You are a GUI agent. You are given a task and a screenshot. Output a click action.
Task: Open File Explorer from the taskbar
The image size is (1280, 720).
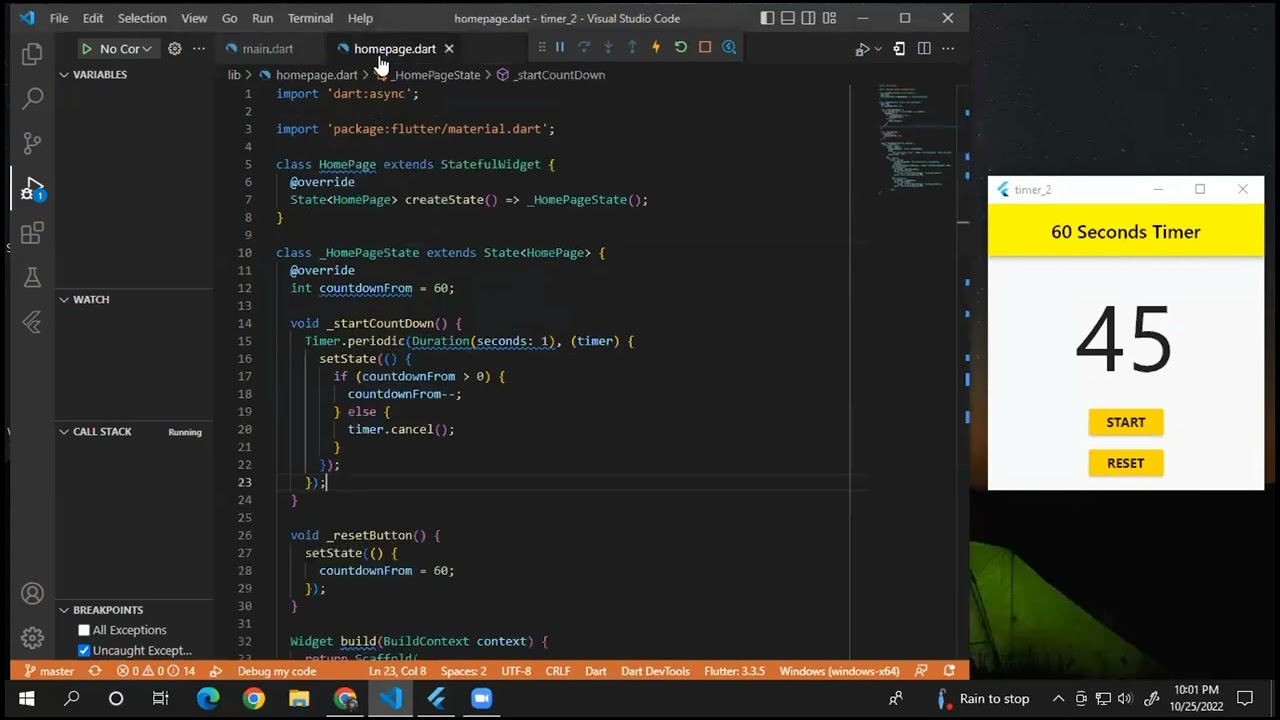point(299,699)
